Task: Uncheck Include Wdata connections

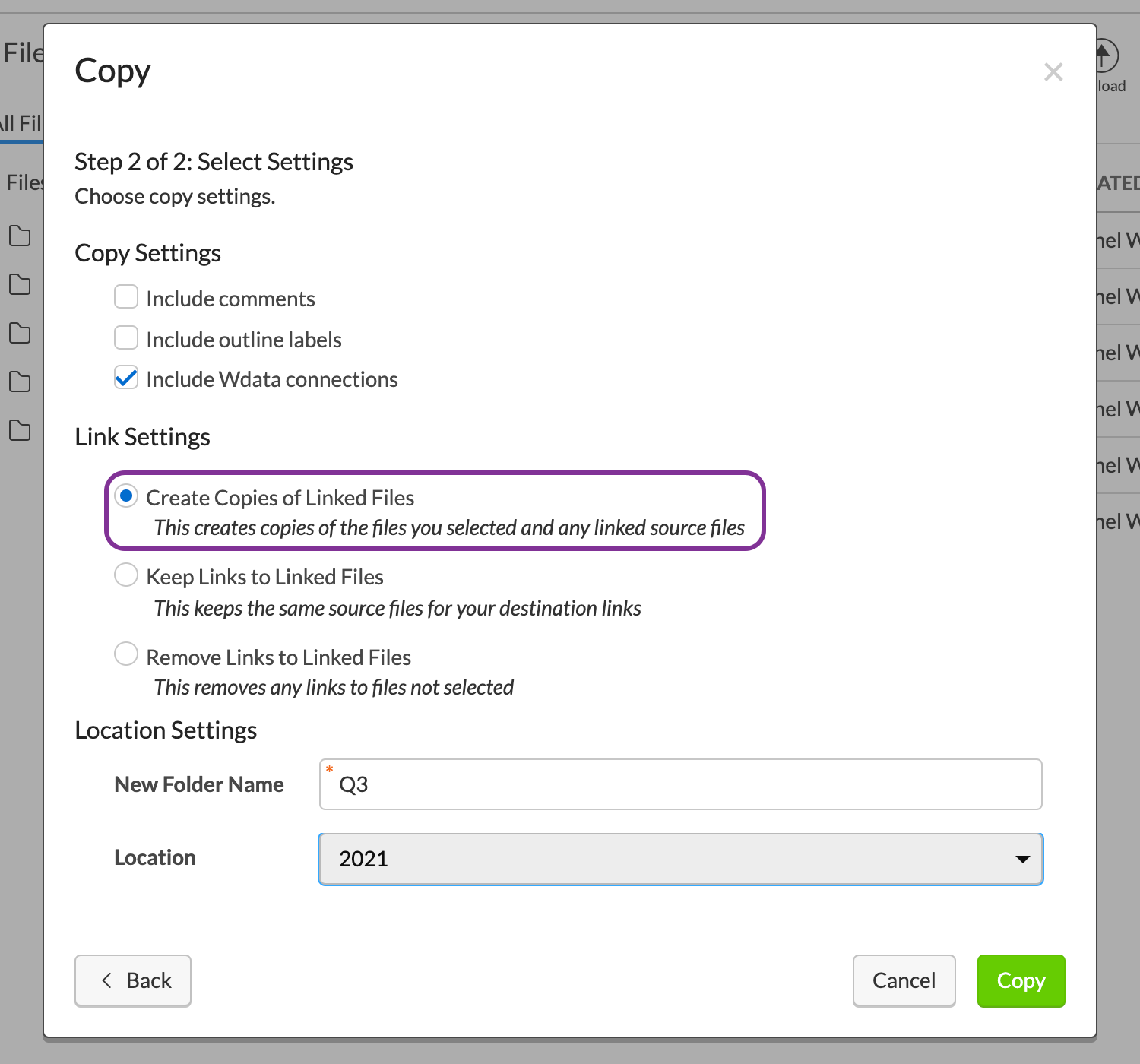Action: [x=125, y=377]
